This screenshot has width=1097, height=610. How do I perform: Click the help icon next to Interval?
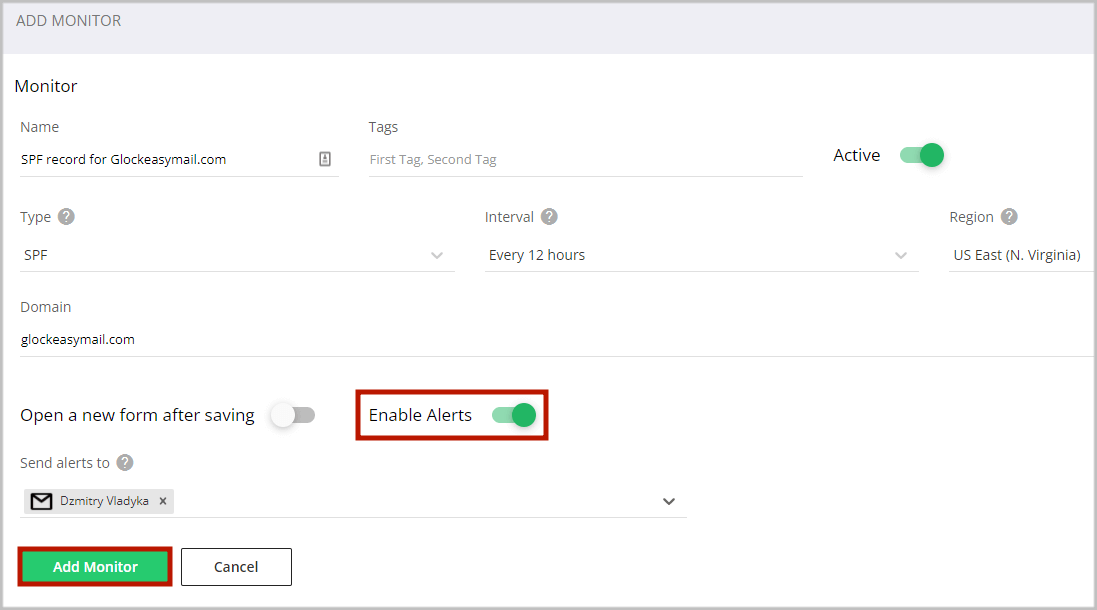pyautogui.click(x=549, y=217)
